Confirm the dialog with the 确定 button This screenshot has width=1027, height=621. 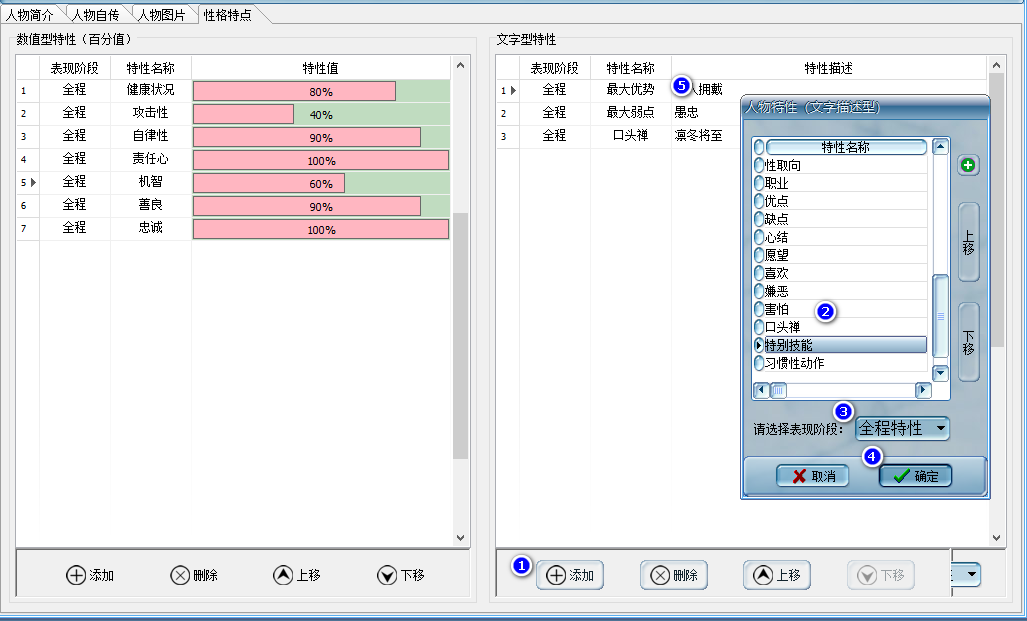tap(915, 476)
